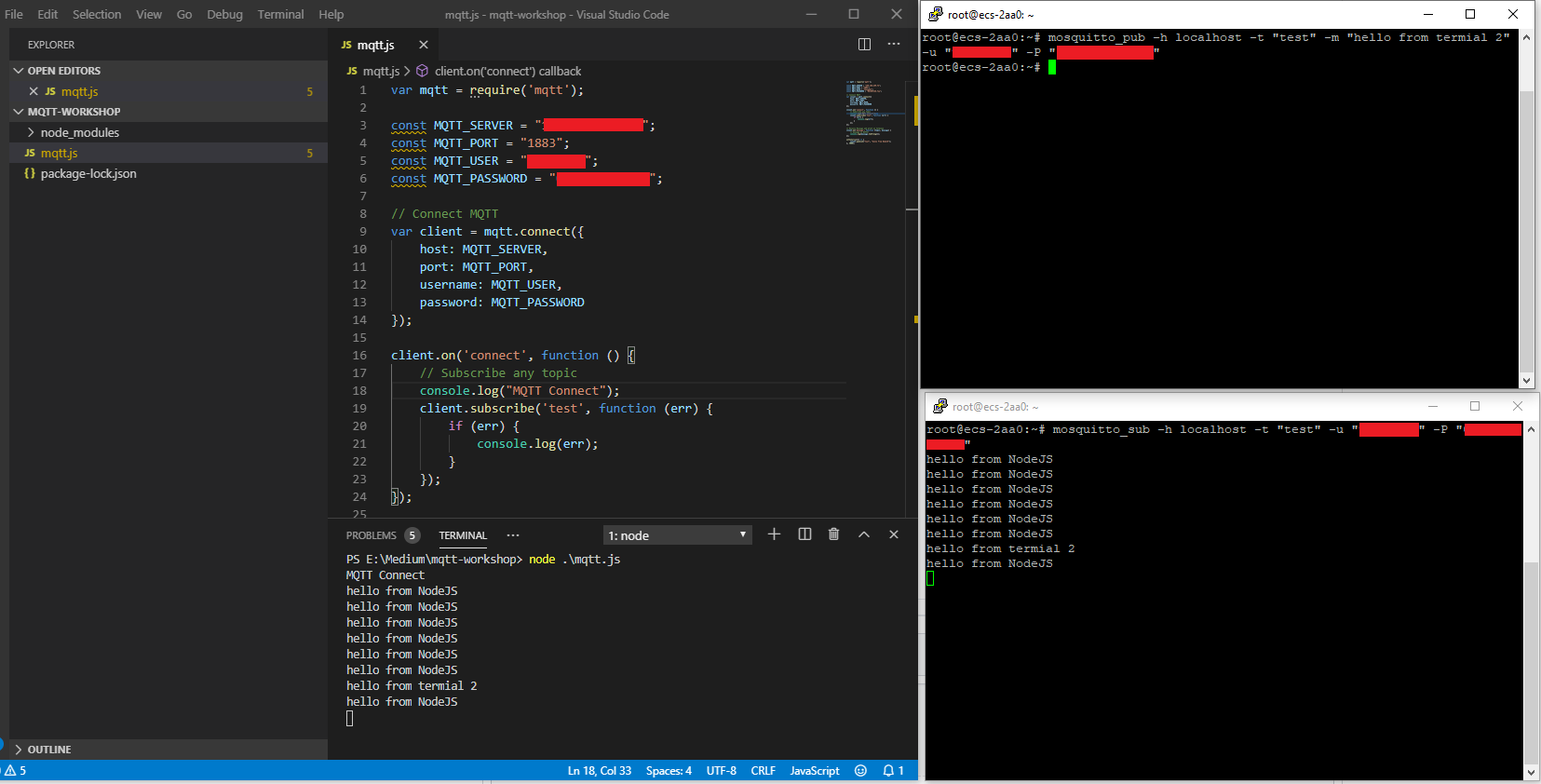Close the mqtt.js editor tab
Viewport: 1541px width, 784px height.
(x=424, y=45)
